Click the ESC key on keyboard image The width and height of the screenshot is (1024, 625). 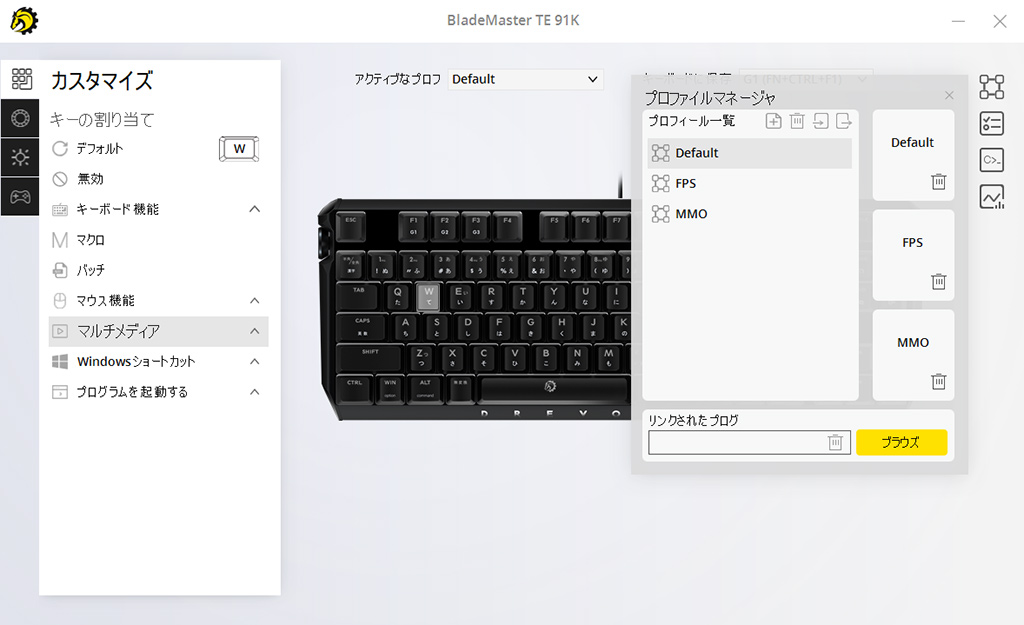351,227
